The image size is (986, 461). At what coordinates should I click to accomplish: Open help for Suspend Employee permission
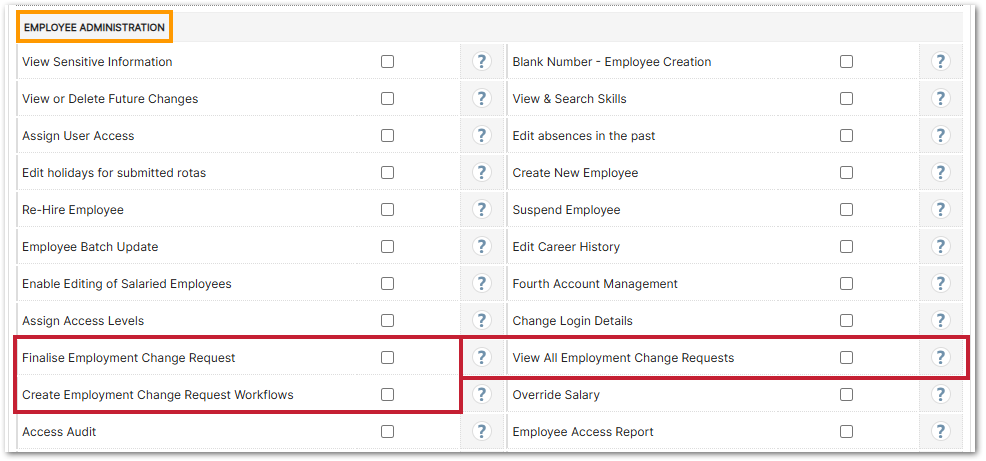(x=940, y=210)
